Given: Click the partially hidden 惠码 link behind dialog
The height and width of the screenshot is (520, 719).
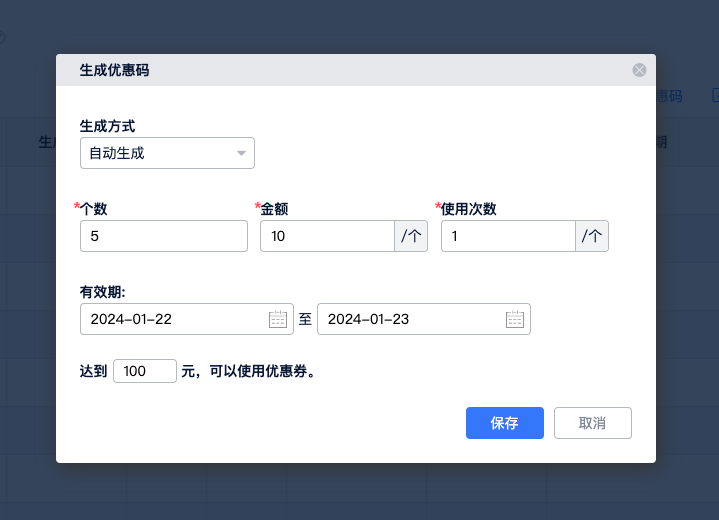Looking at the screenshot, I should [669, 96].
